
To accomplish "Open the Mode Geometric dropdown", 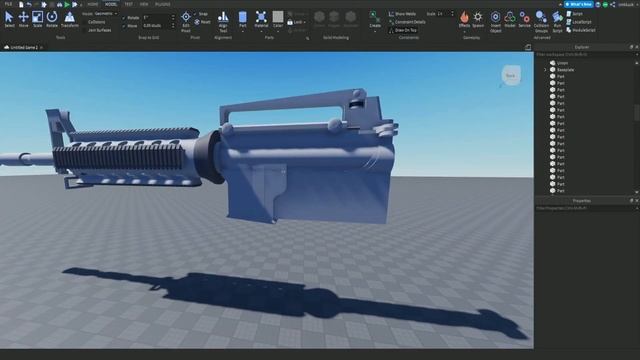I will tap(105, 14).
